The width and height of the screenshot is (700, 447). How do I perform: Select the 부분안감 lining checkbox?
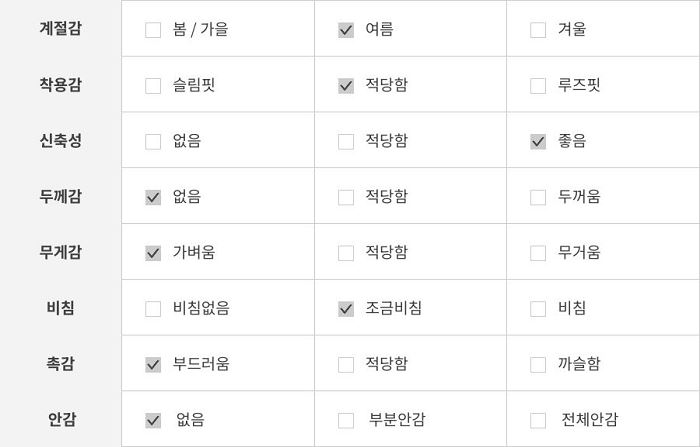click(346, 420)
